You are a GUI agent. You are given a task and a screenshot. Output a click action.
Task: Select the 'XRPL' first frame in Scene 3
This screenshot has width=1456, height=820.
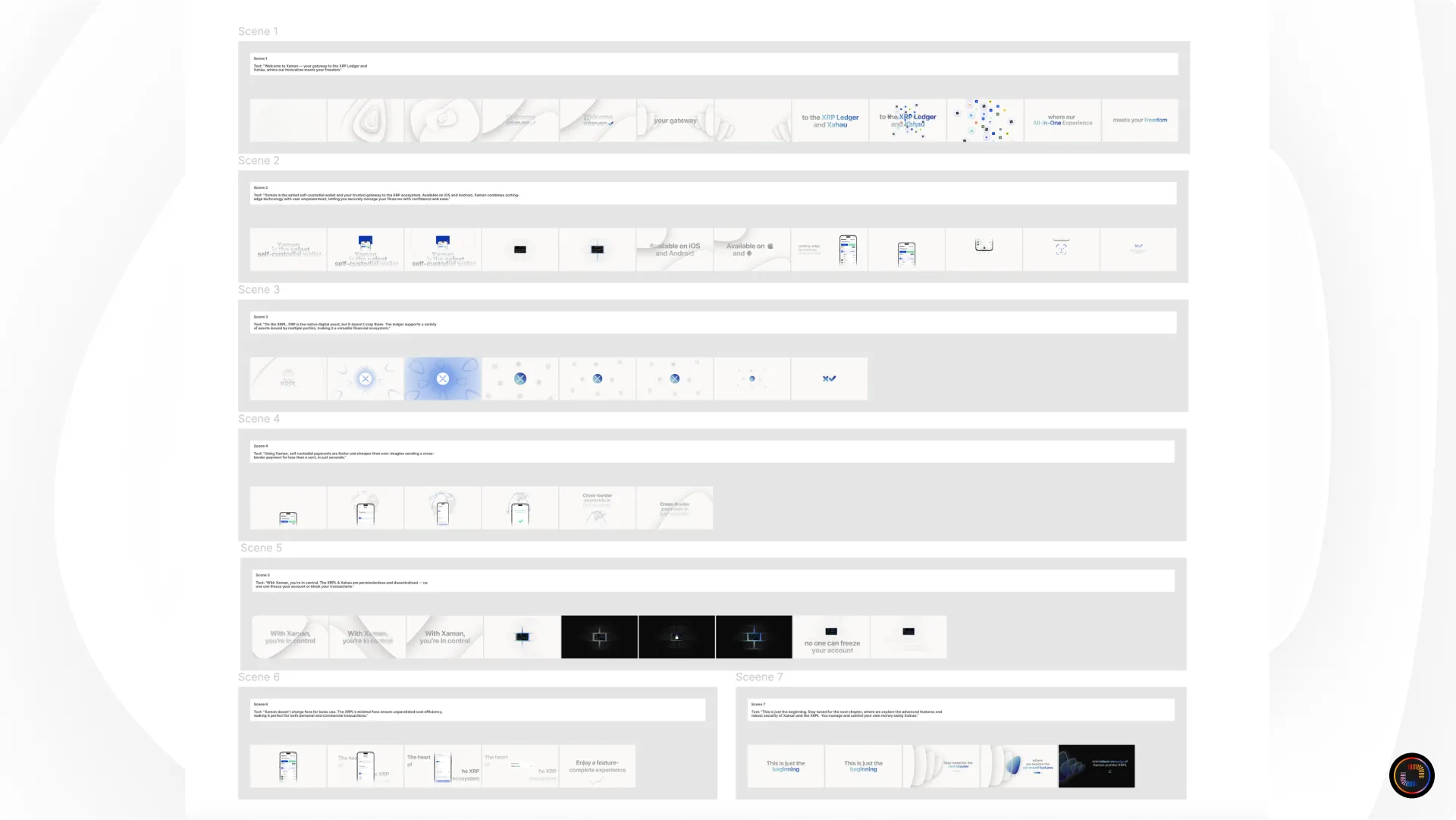point(288,379)
